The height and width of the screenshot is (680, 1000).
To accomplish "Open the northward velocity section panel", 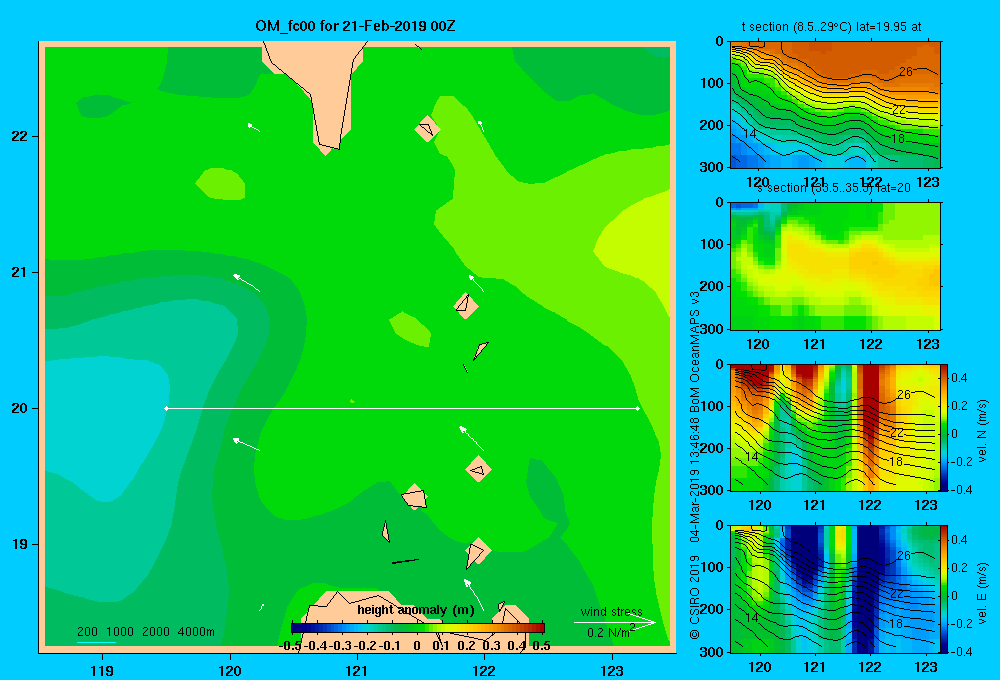I will point(835,427).
